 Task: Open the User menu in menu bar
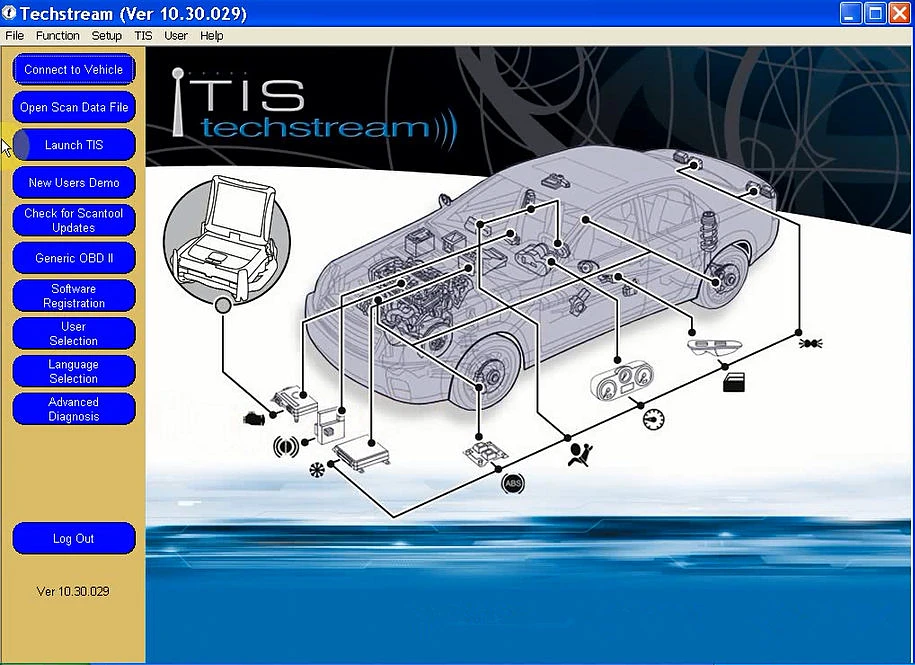176,36
